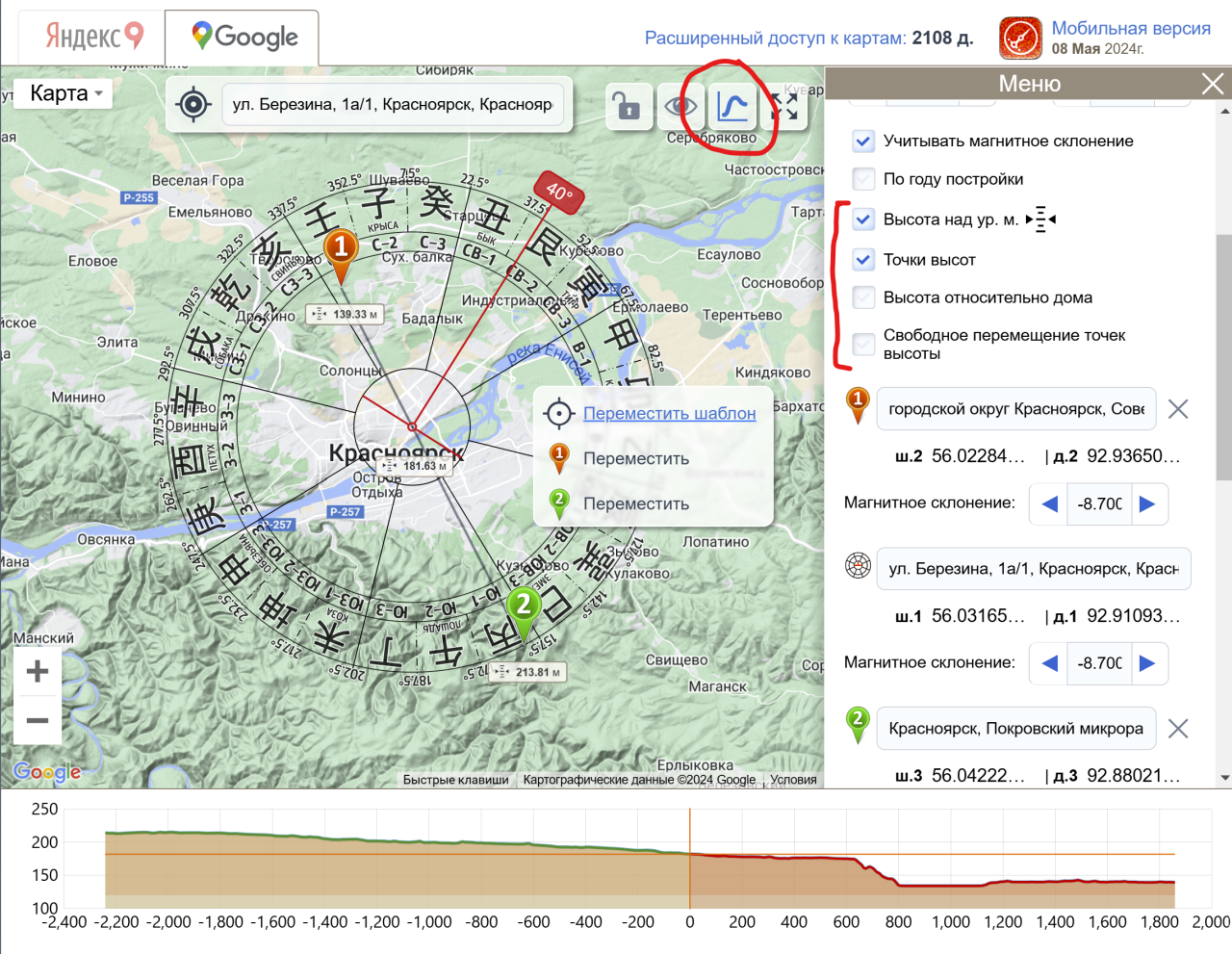Click the address search field
The width and height of the screenshot is (1232, 954).
393,104
